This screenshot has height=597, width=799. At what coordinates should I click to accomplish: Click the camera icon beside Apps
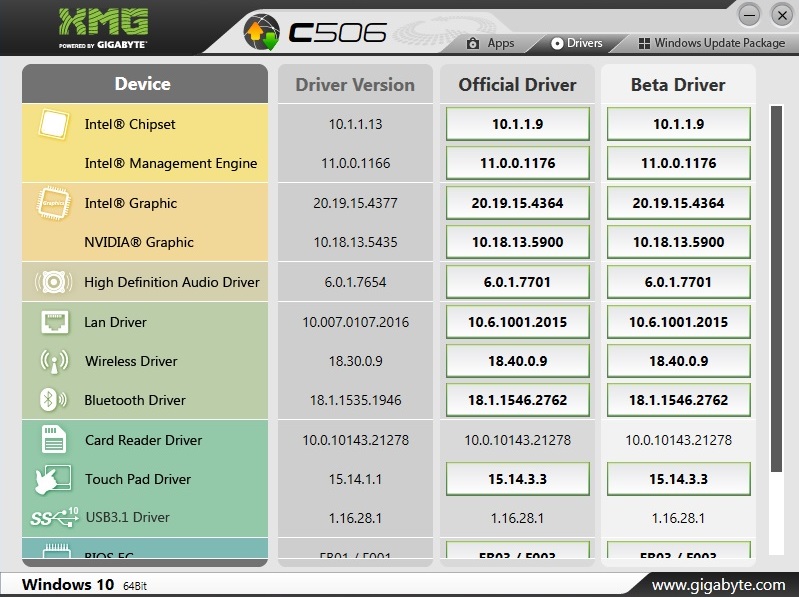click(473, 43)
